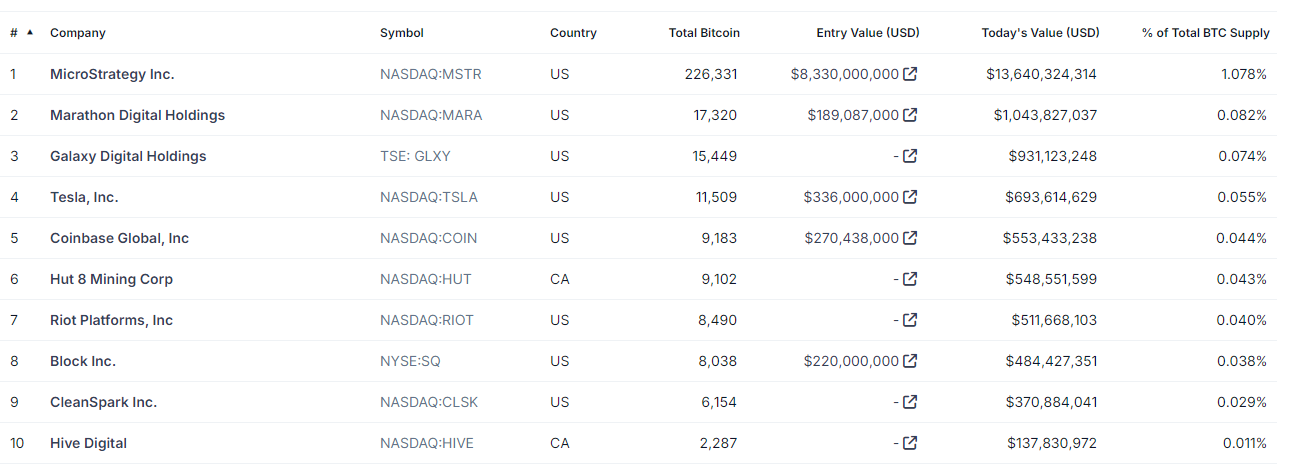Image resolution: width=1291 pixels, height=467 pixels.
Task: Sort by Today's Value (USD) header
Action: 1040,33
